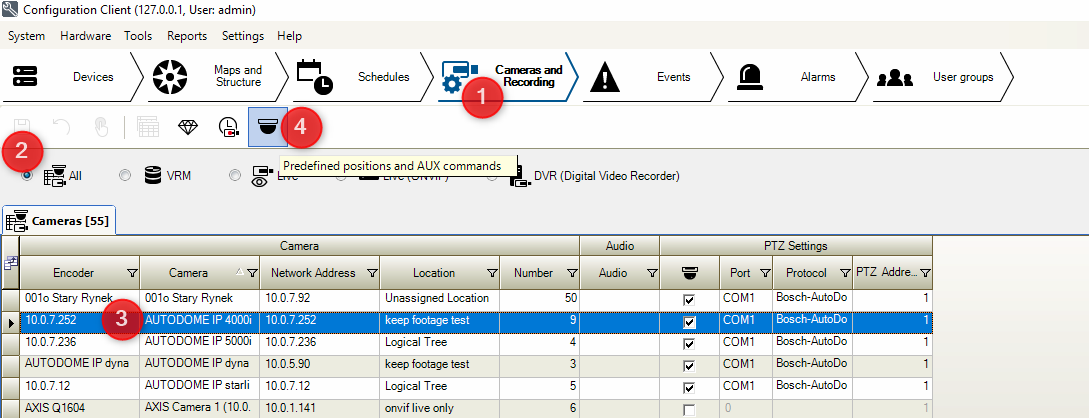The image size is (1089, 418).
Task: Select the 10.0.7.236 AUTODOME IP 5000i row
Action: (x=200, y=343)
